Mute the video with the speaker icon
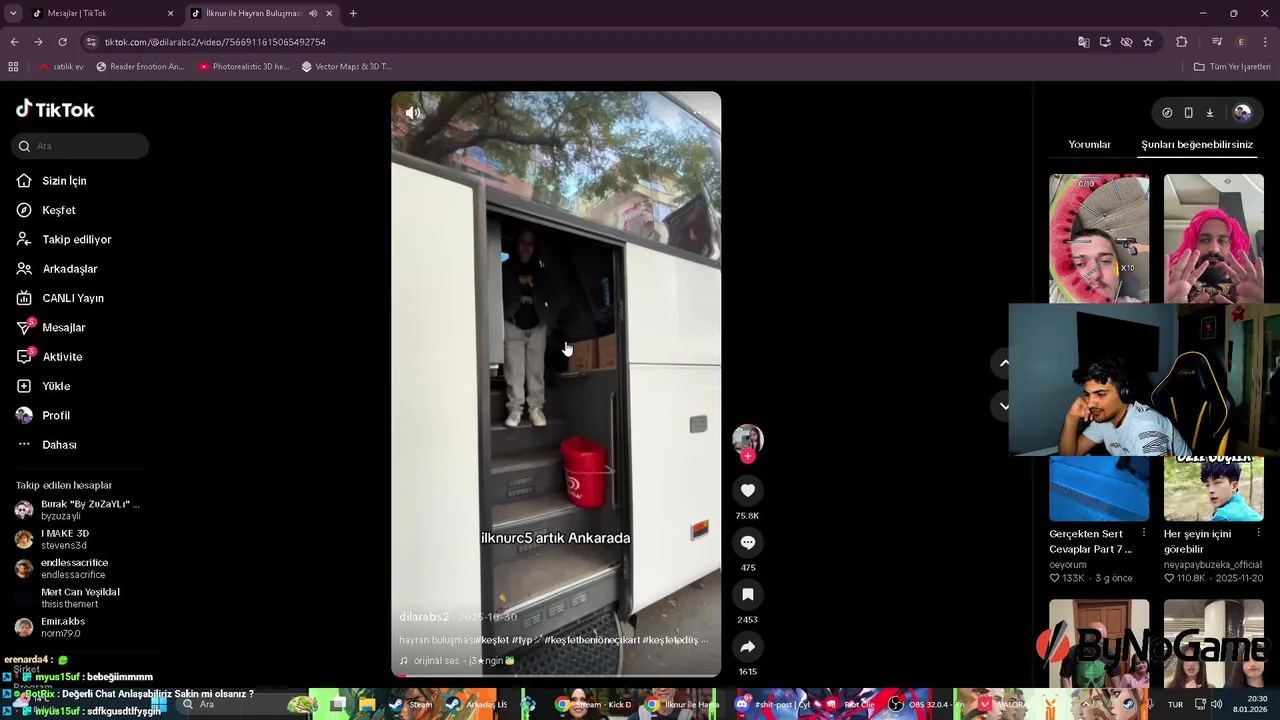This screenshot has height=720, width=1280. (x=412, y=113)
